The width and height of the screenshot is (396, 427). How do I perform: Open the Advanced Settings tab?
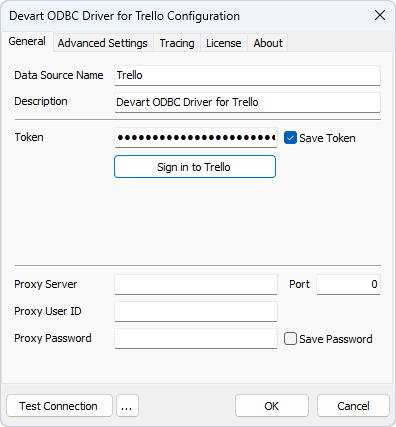point(103,43)
